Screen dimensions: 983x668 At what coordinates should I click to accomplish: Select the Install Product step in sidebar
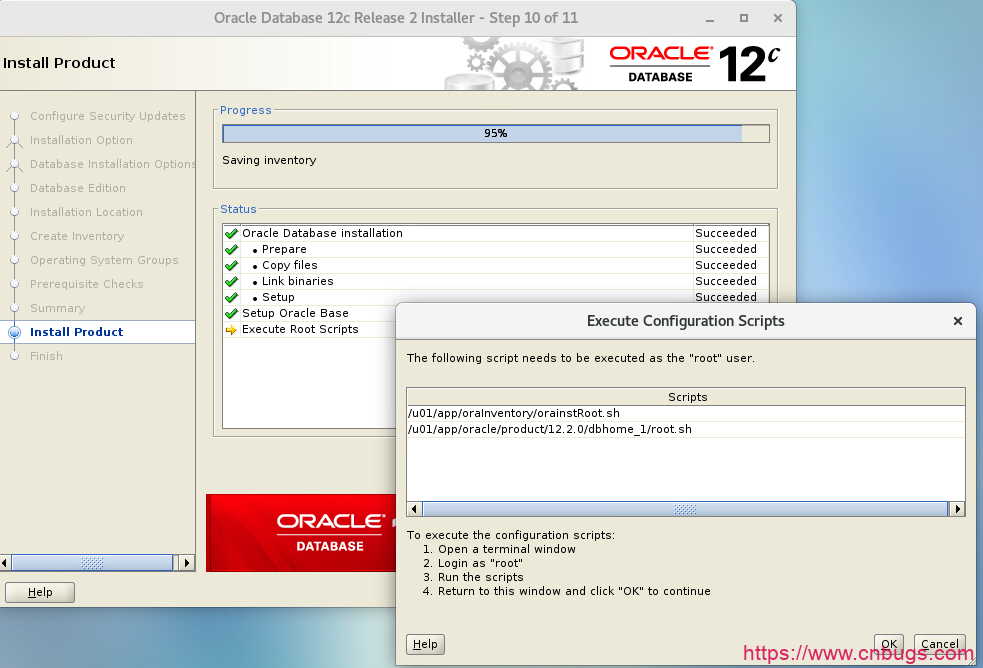76,332
